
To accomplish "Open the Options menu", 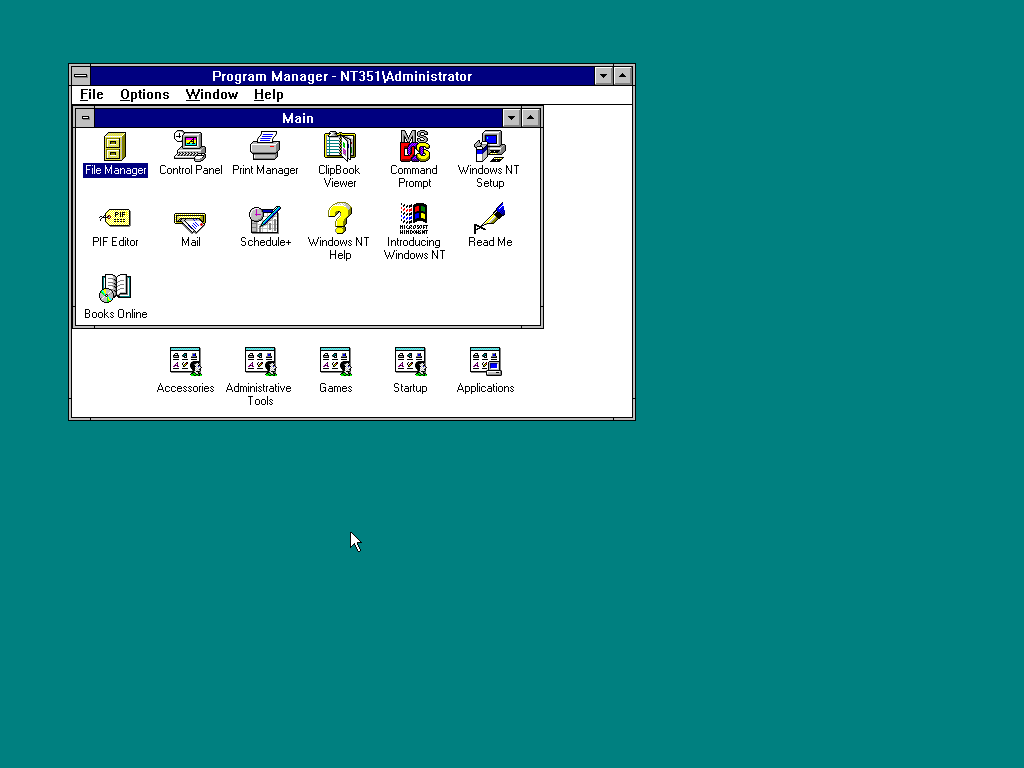I will click(x=144, y=95).
